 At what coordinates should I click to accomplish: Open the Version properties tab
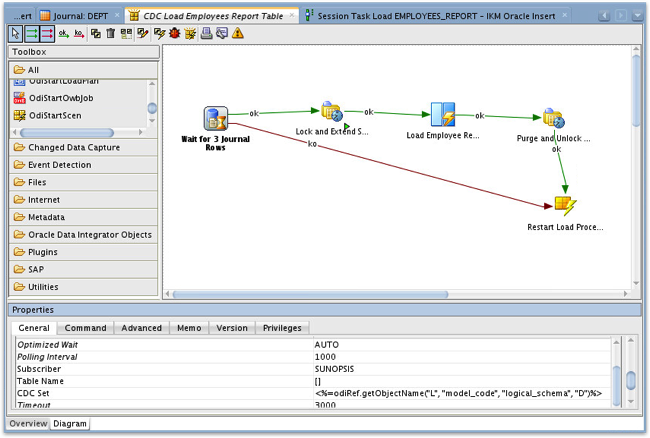click(x=232, y=328)
